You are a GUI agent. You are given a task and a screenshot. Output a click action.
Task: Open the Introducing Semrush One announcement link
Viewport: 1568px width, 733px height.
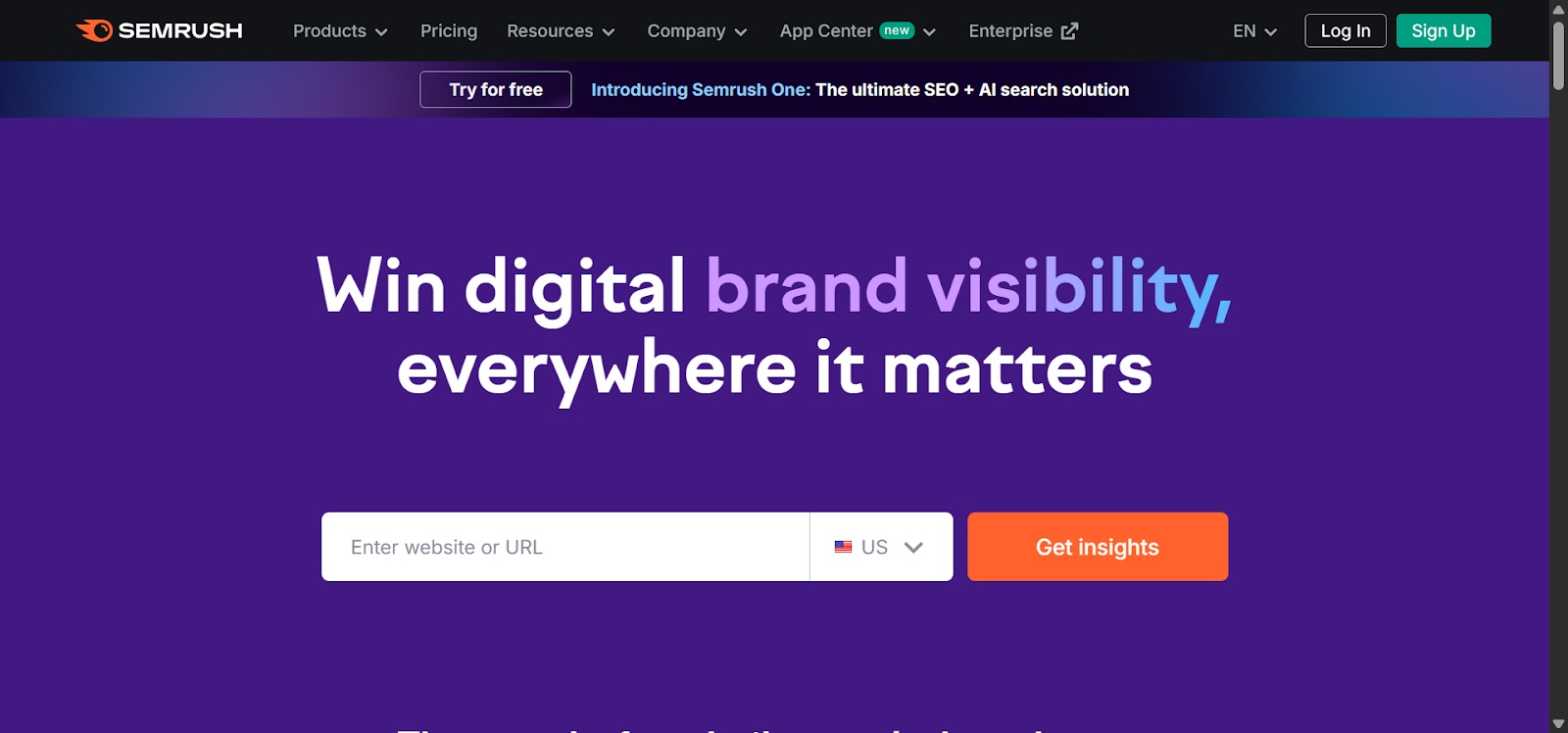[859, 90]
